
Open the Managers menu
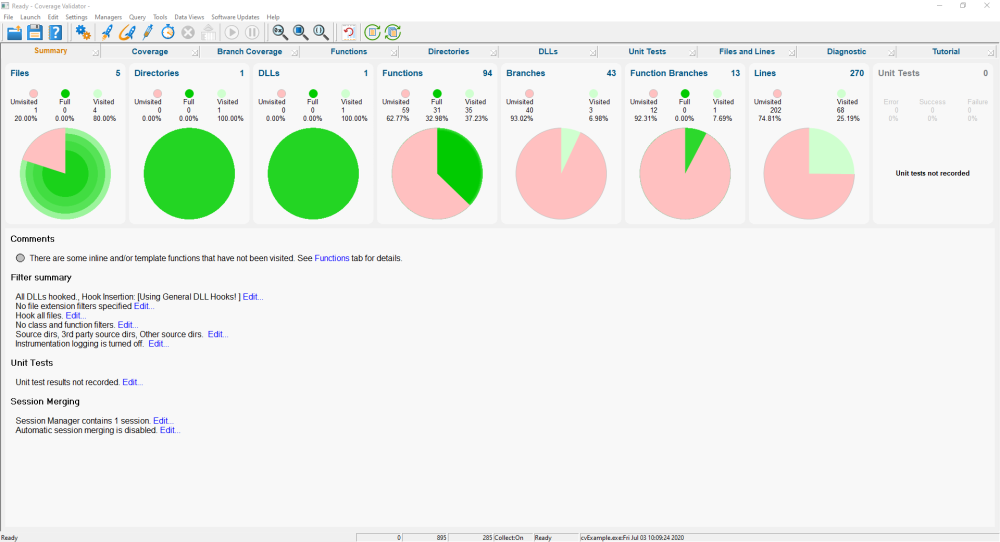[108, 17]
